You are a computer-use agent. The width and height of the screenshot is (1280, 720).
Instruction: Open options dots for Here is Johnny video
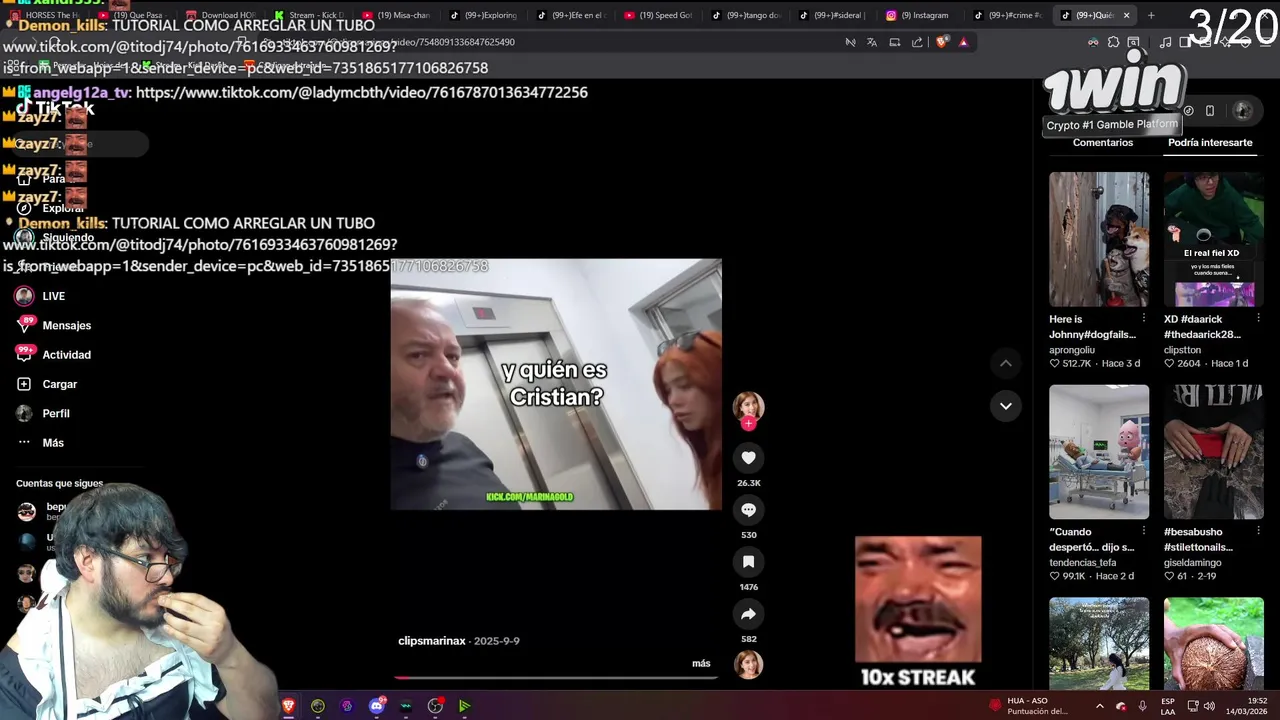1144,319
